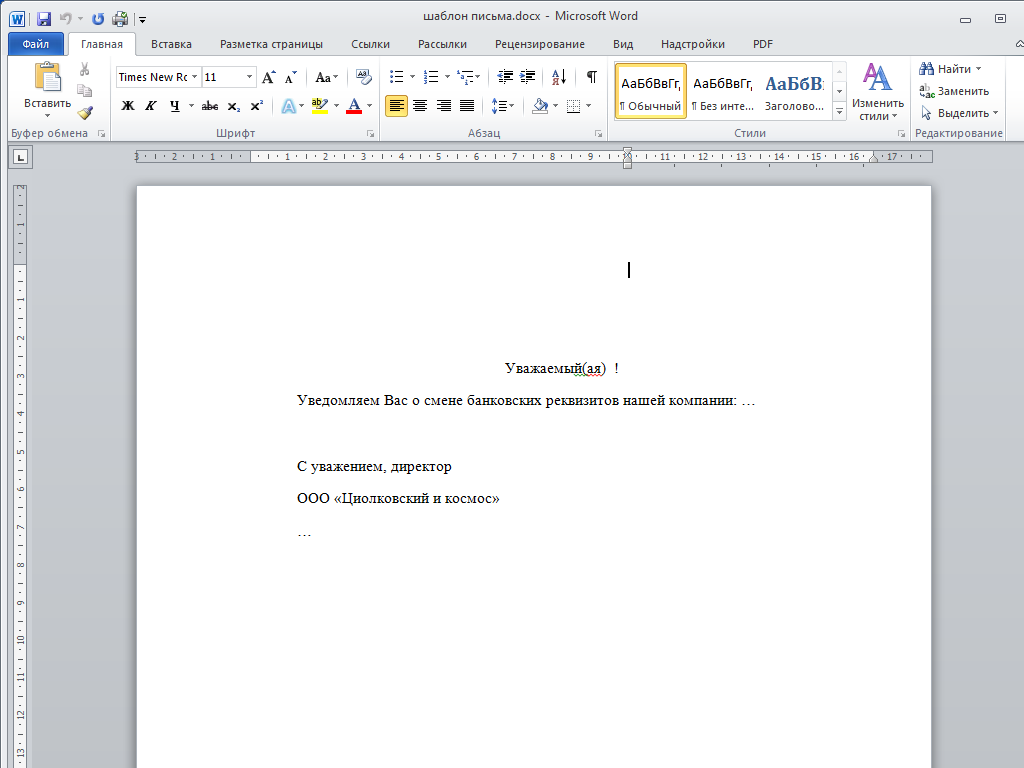Center align the paragraph

click(420, 106)
